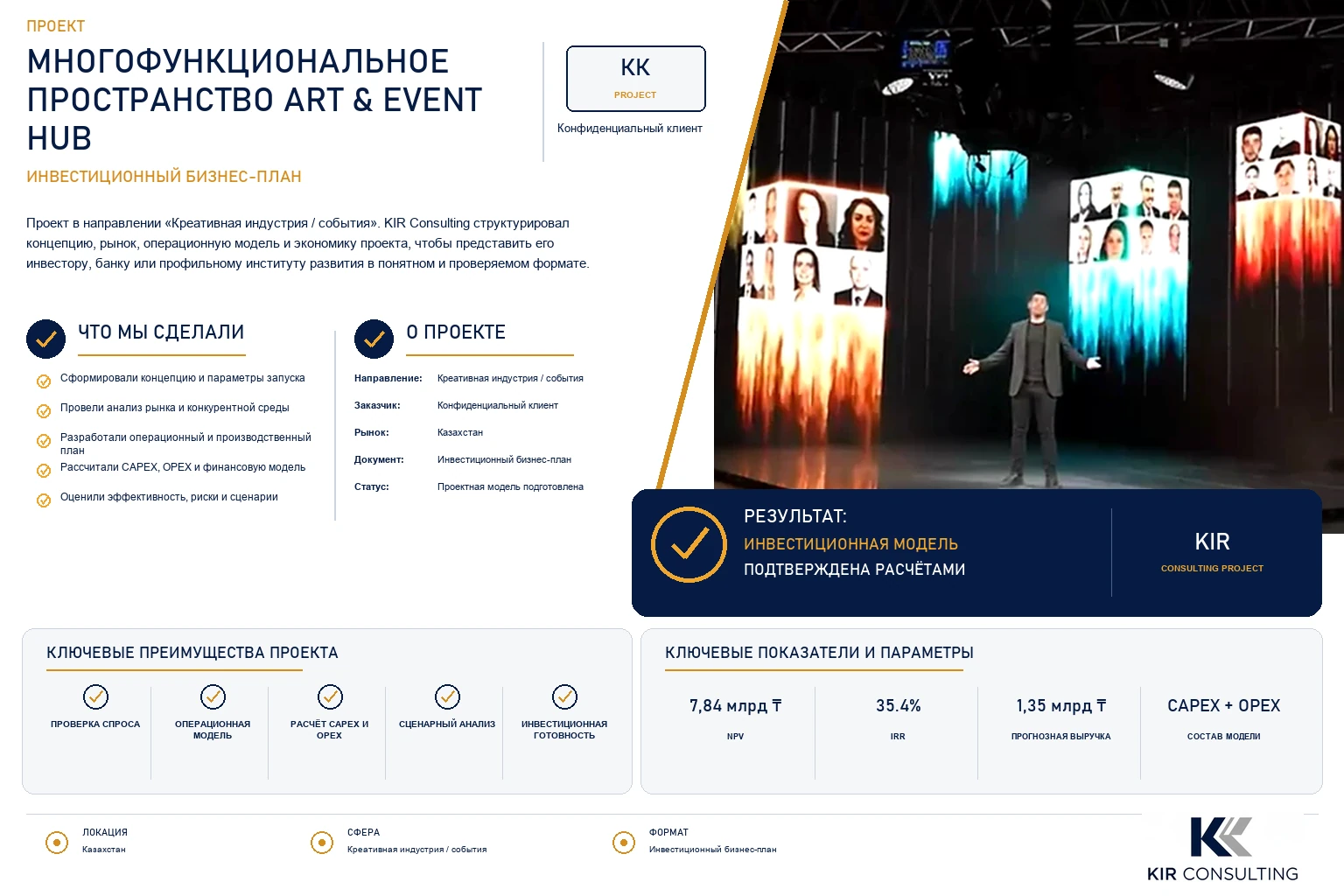Click the ПОДТВЕРЖДЕНА РАСЧЁТАМИ text
1344x896 pixels.
point(855,570)
